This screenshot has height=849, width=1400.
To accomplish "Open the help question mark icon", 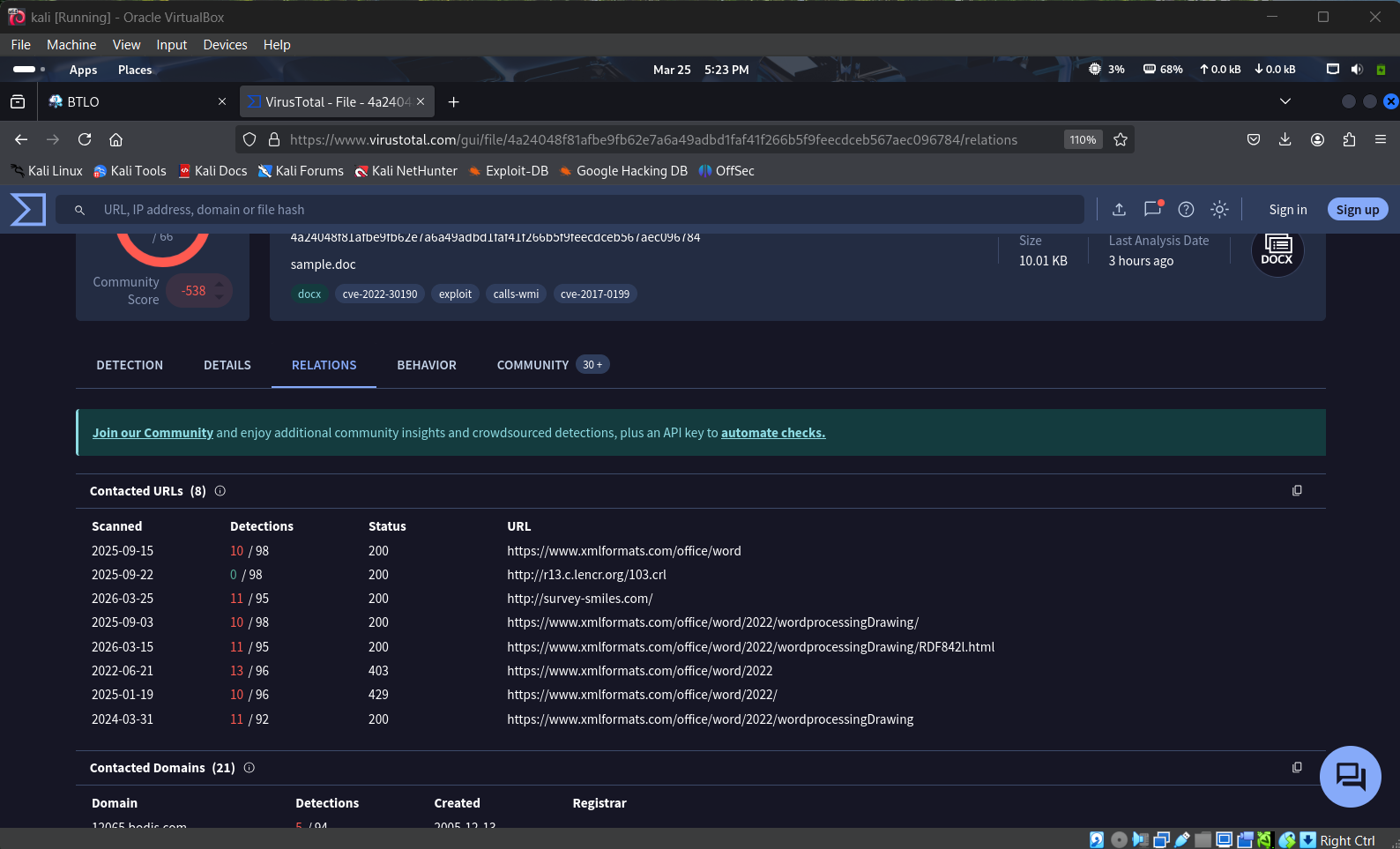I will coord(1187,210).
